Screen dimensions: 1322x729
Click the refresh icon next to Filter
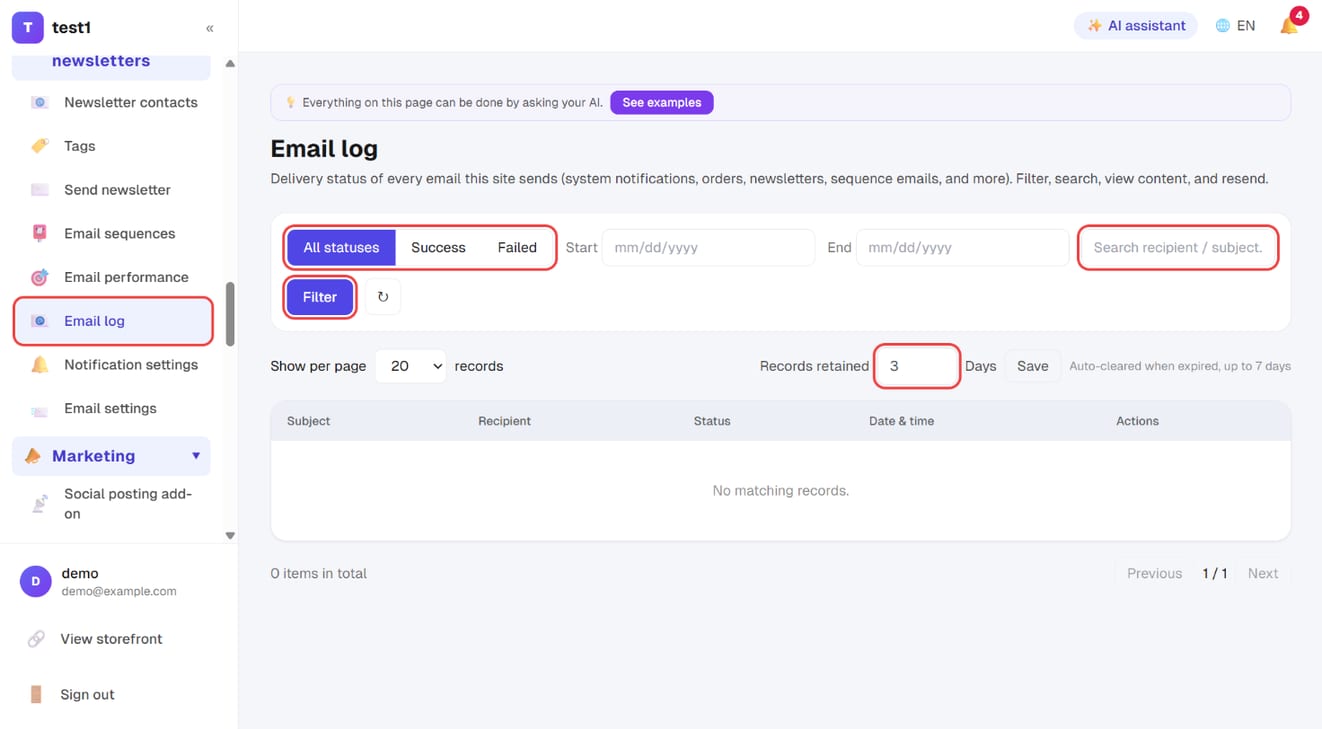click(382, 297)
